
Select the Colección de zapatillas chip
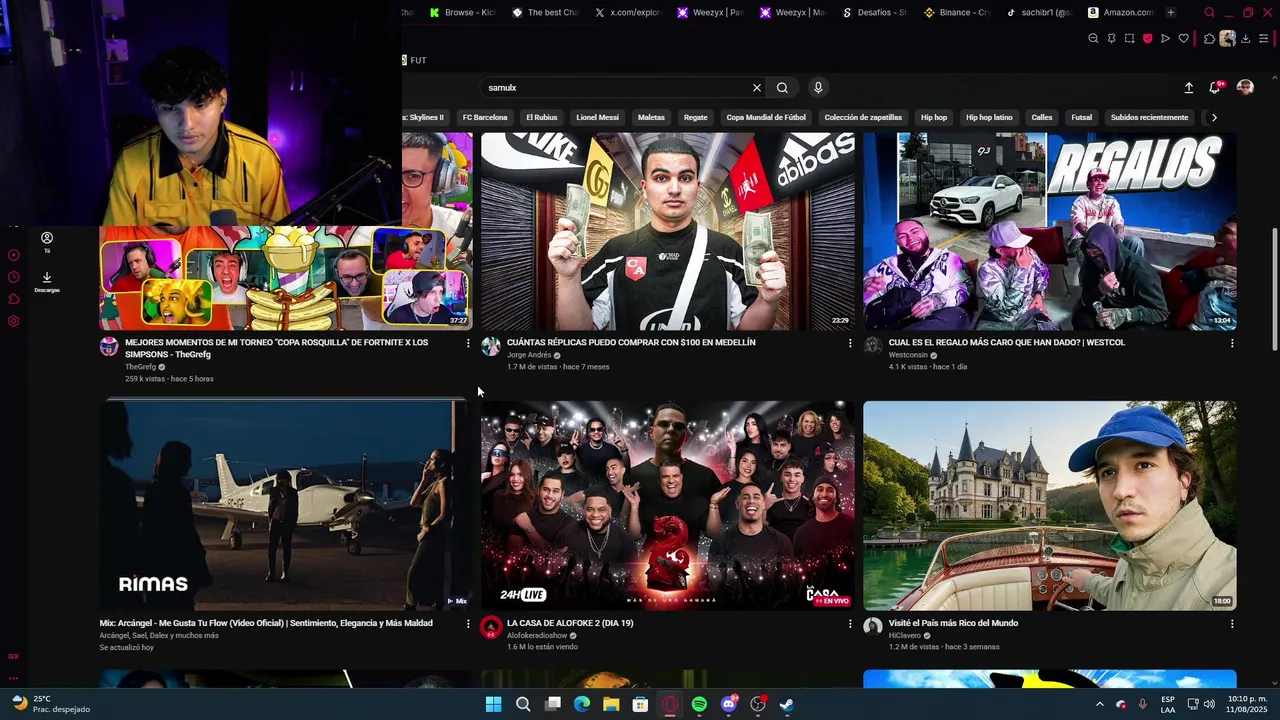point(863,118)
